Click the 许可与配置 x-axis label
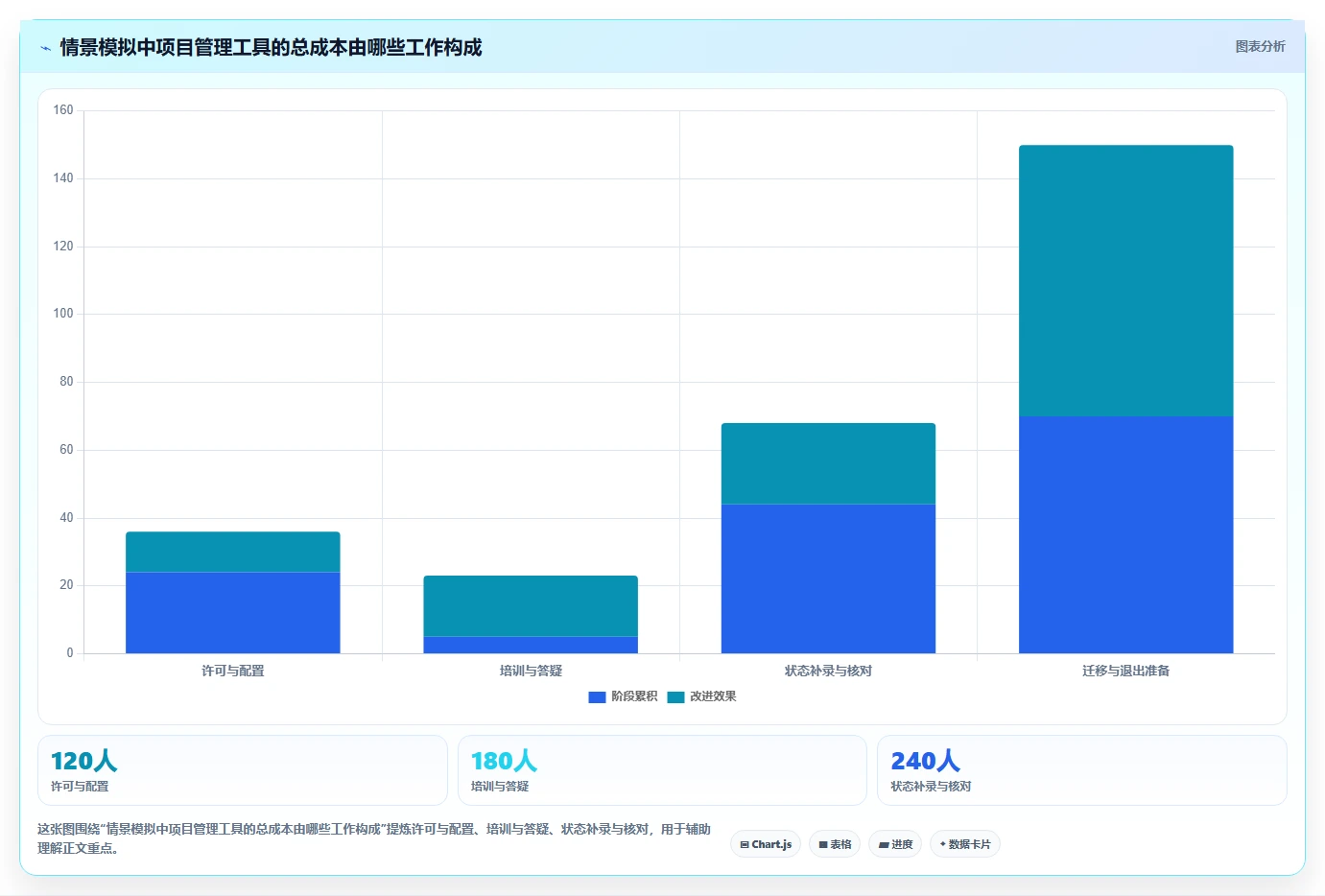1325x896 pixels. pyautogui.click(x=233, y=671)
